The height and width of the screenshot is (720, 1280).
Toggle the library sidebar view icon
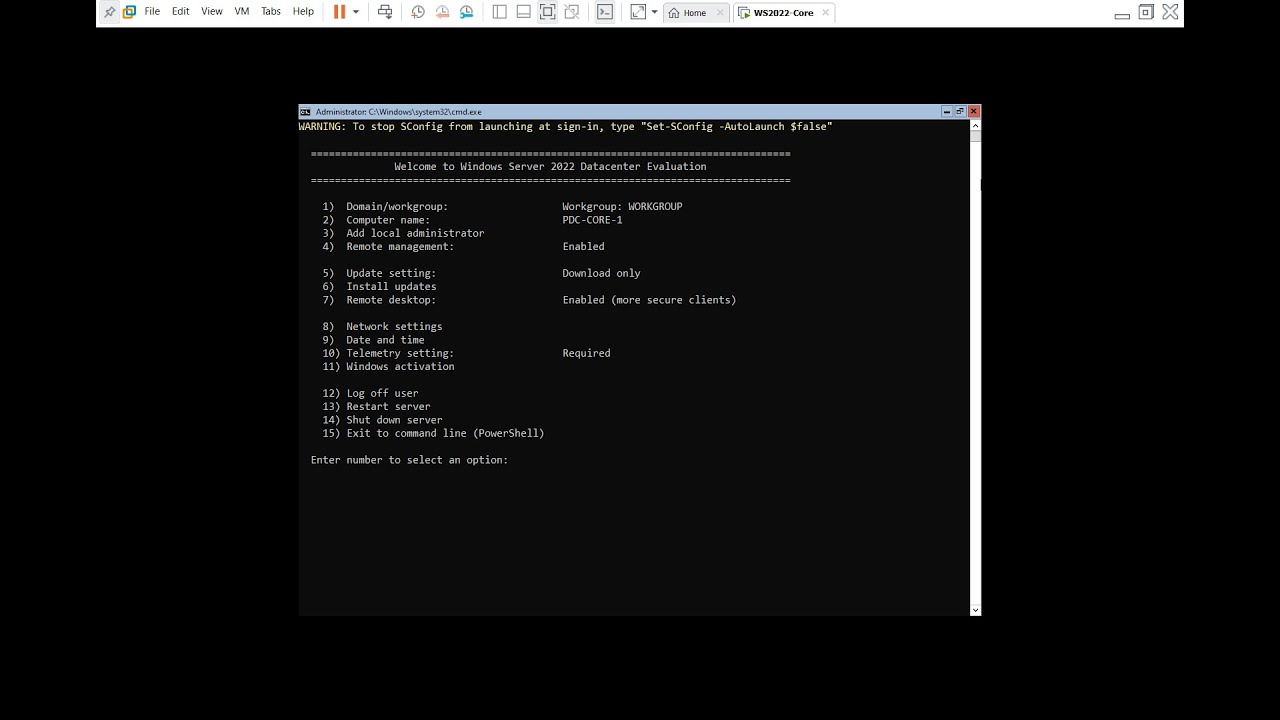coord(499,12)
